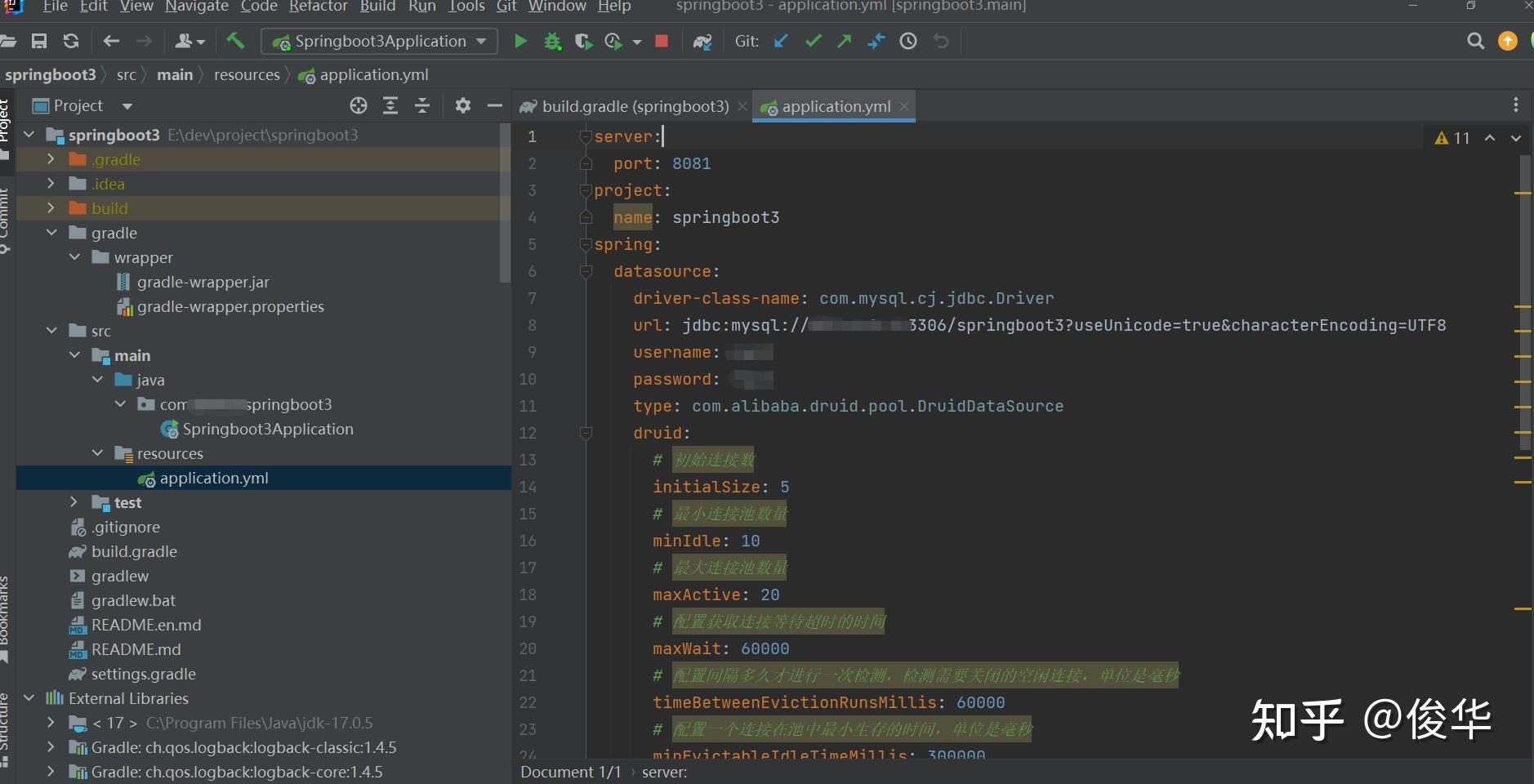
Task: Open the Window menu
Action: point(557,7)
